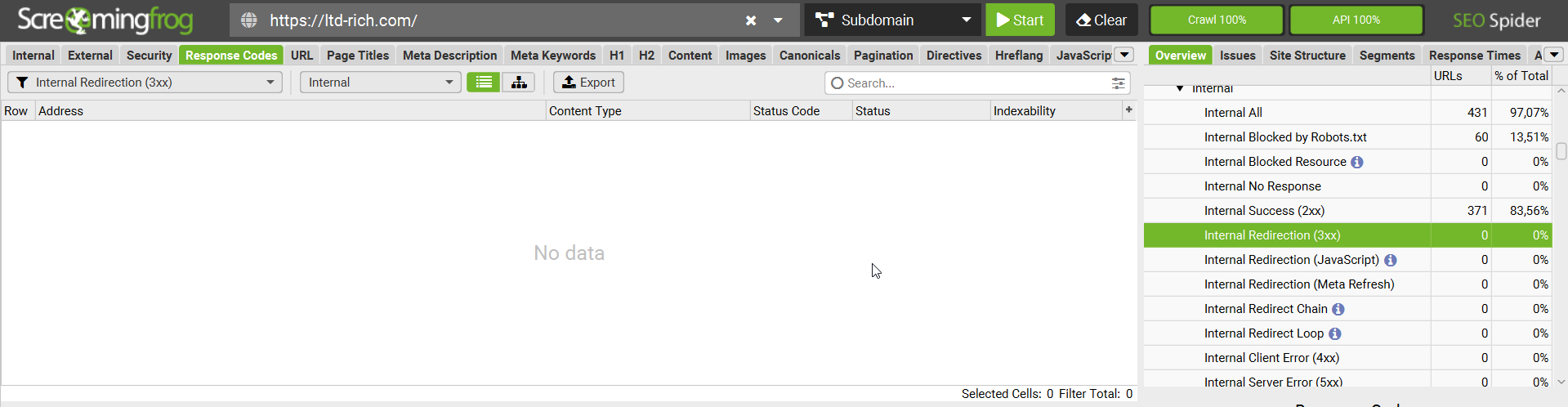This screenshot has width=1568, height=407.
Task: Sort by the Status column header
Action: click(921, 110)
